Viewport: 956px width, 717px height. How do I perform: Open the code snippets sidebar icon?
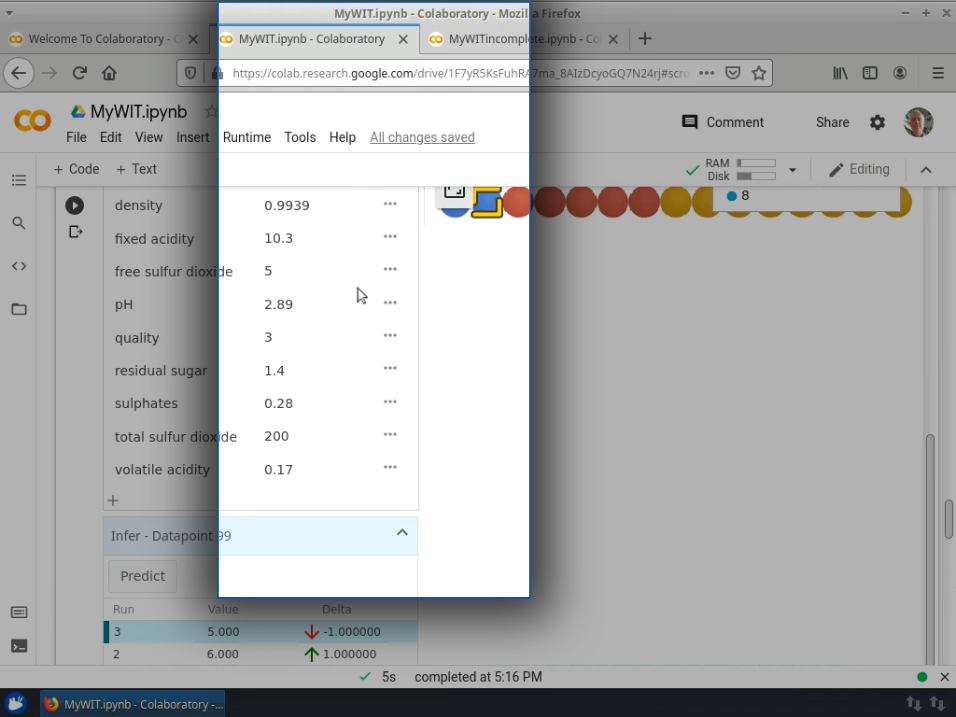pyautogui.click(x=19, y=266)
